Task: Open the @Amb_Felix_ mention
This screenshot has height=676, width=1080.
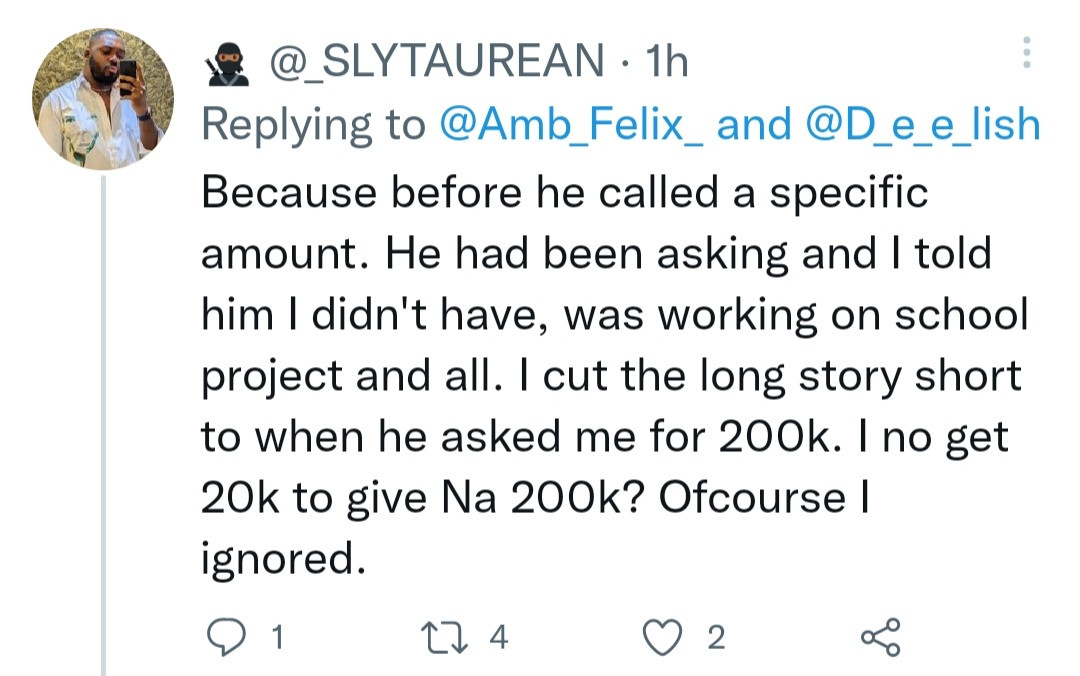Action: tap(573, 126)
